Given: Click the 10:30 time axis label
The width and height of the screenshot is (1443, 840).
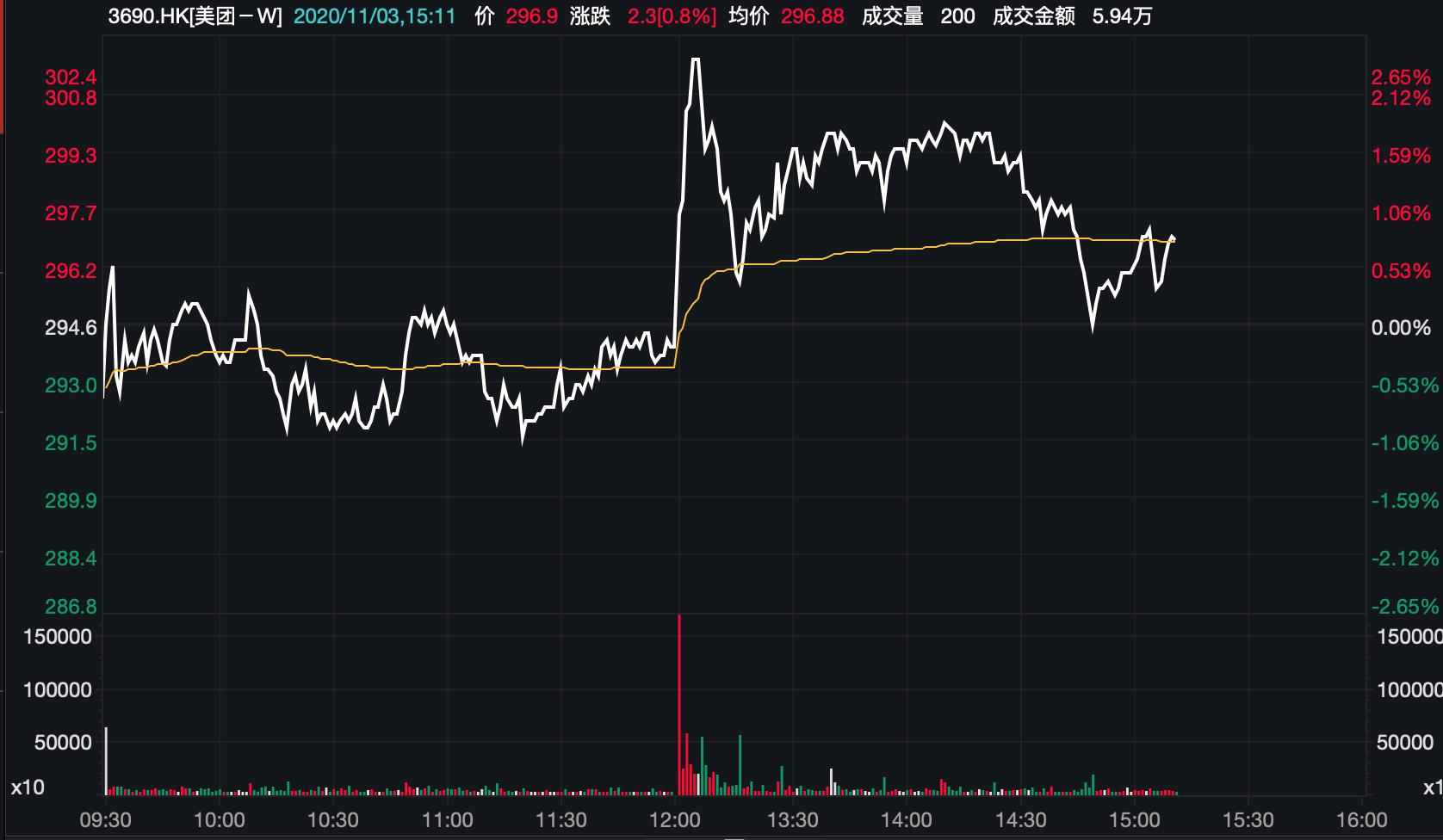Looking at the screenshot, I should point(333,820).
